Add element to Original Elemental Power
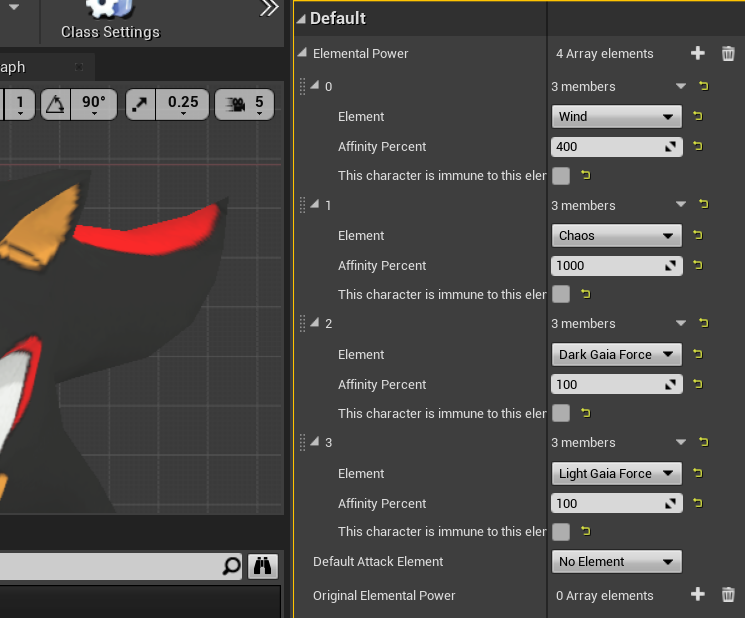The image size is (745, 618). point(697,595)
